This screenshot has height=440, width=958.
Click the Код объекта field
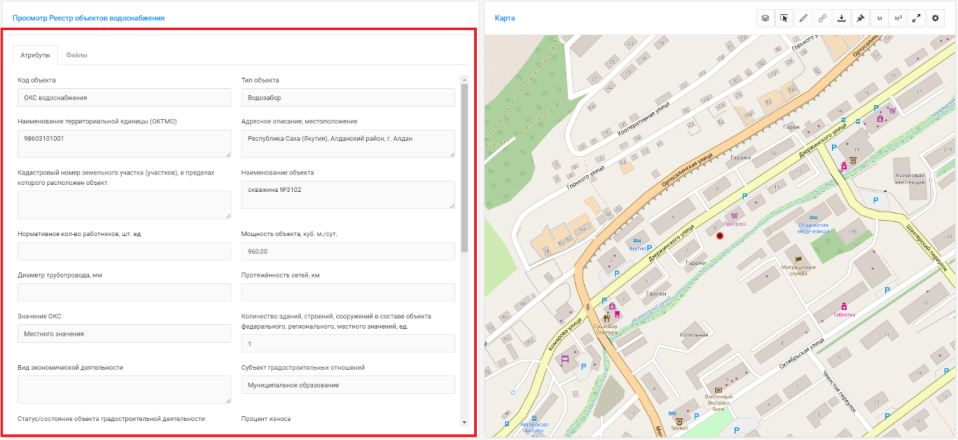click(124, 98)
